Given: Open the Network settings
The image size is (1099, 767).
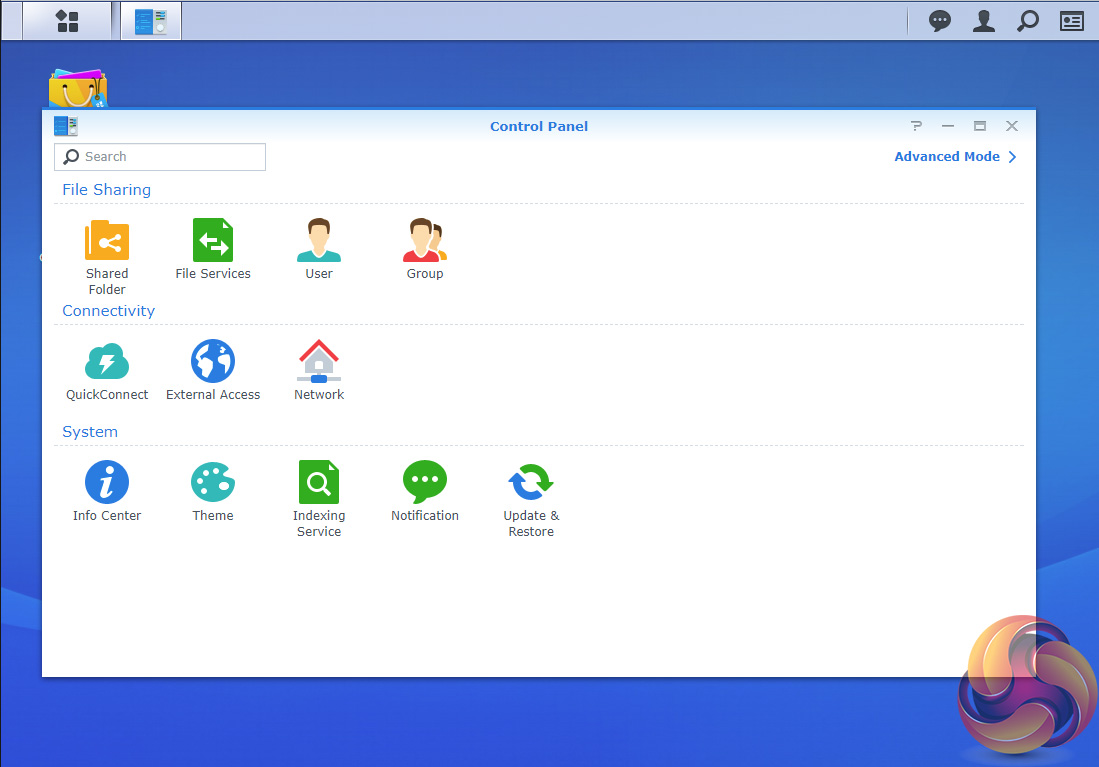Looking at the screenshot, I should (319, 370).
